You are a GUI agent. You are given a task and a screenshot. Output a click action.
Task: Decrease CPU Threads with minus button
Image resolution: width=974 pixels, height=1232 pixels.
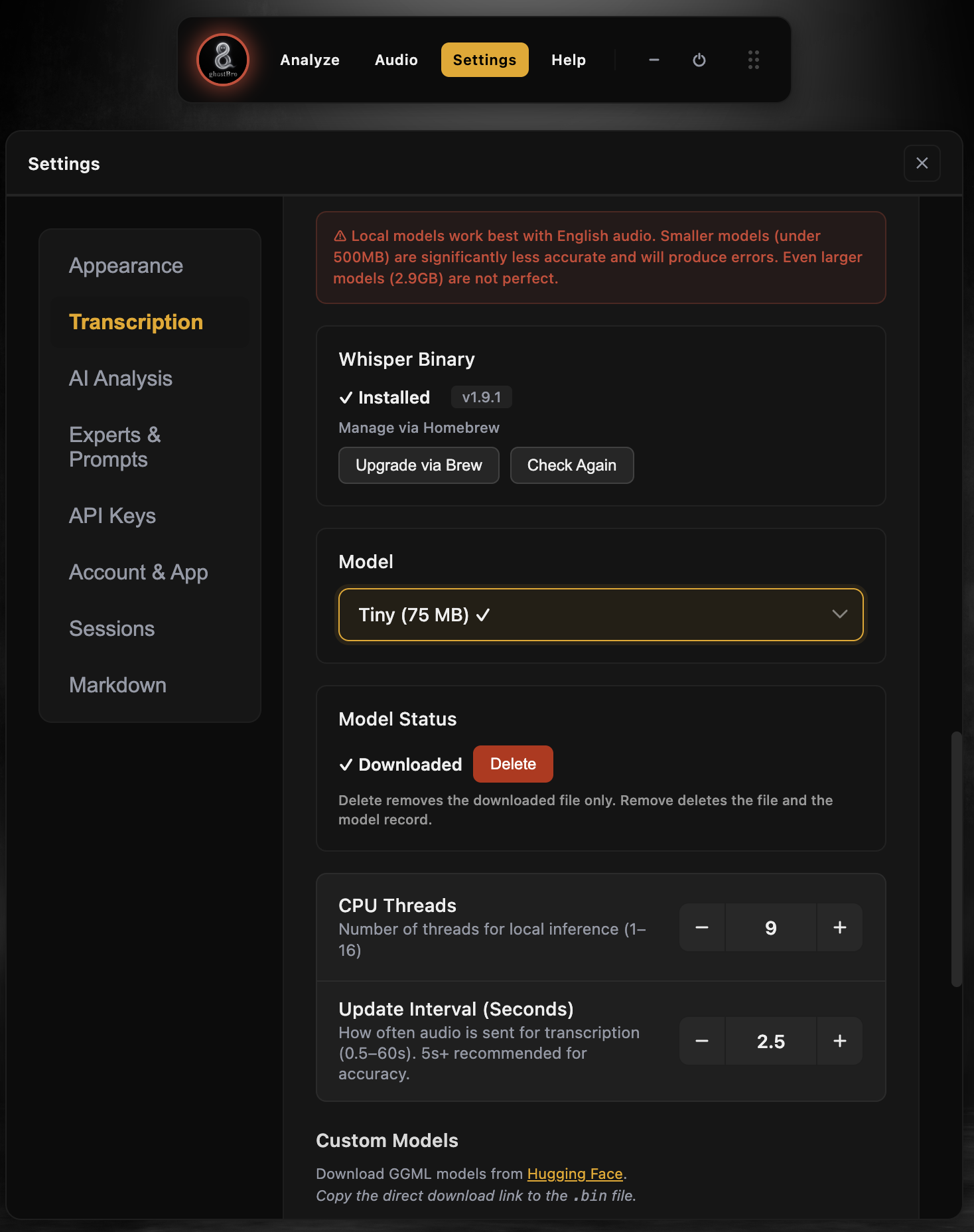click(702, 927)
